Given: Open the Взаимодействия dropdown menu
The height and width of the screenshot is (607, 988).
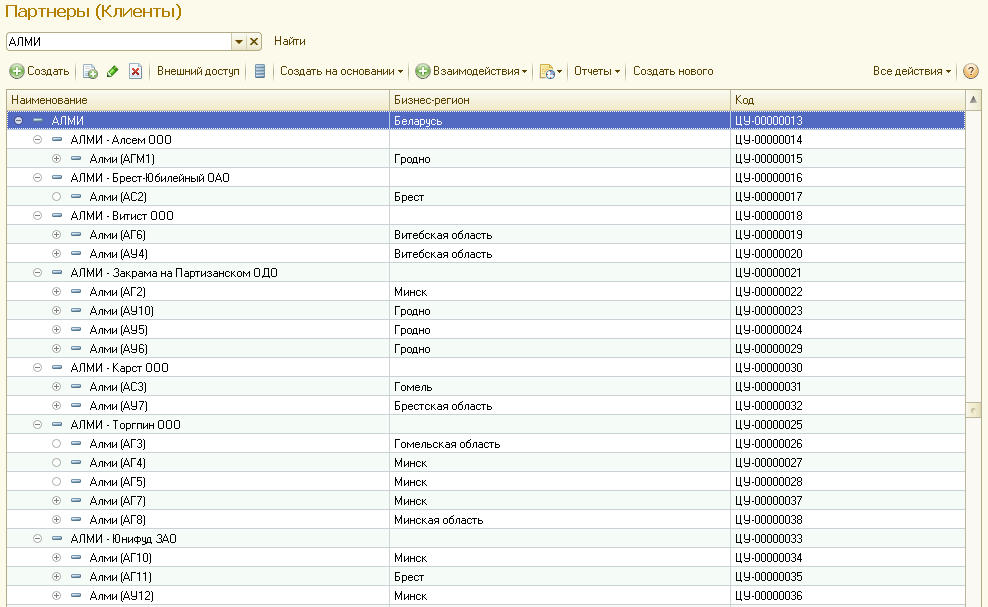Looking at the screenshot, I should click(x=471, y=72).
